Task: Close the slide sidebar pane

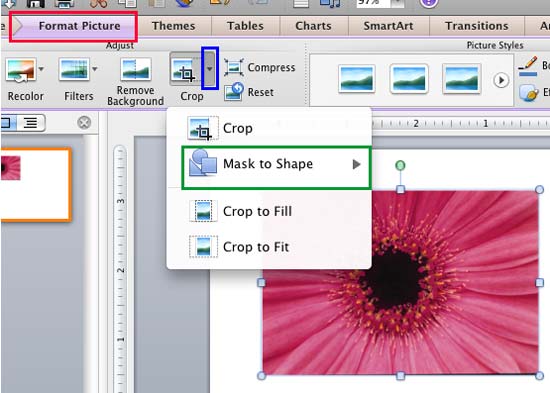Action: (84, 123)
